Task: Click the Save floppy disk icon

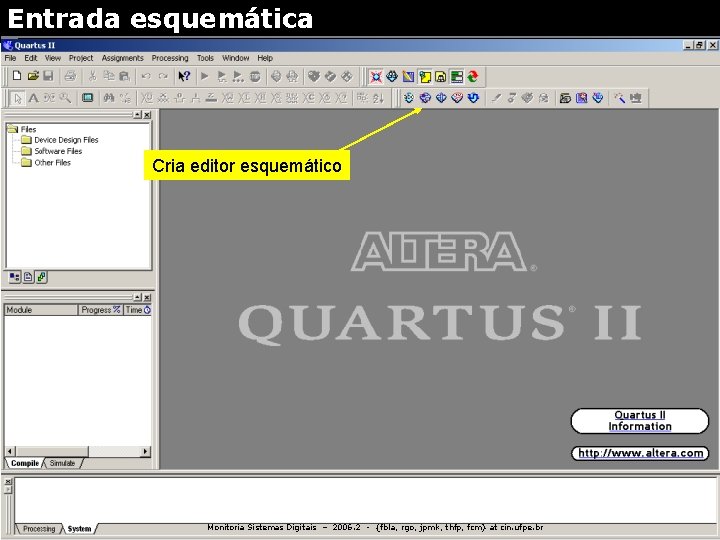Action: (48, 76)
